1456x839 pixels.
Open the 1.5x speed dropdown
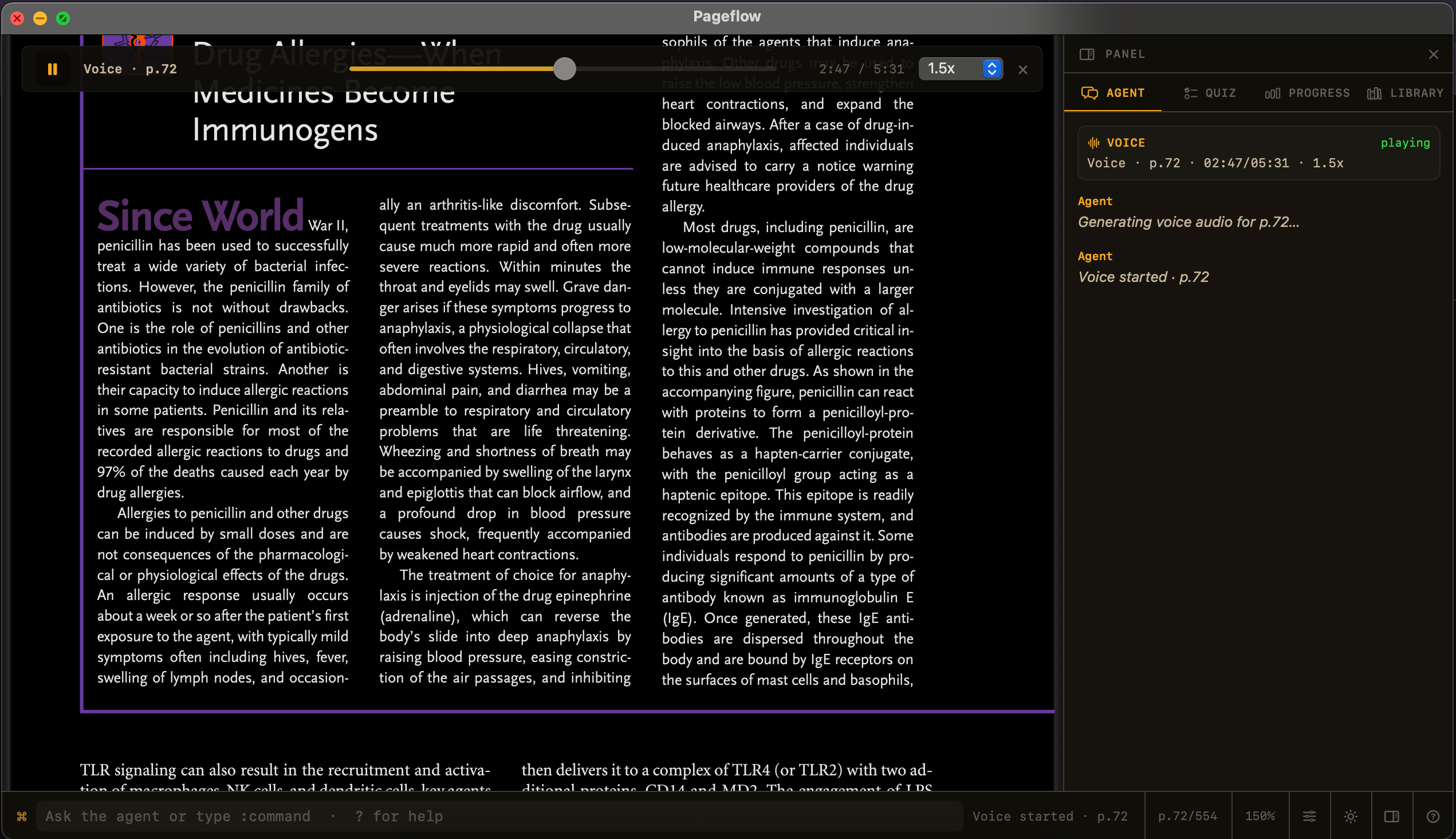click(x=960, y=69)
